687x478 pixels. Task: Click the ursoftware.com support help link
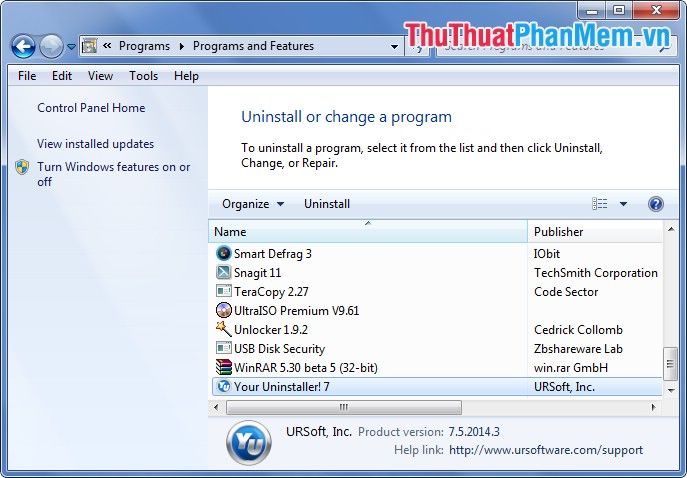pyautogui.click(x=546, y=450)
